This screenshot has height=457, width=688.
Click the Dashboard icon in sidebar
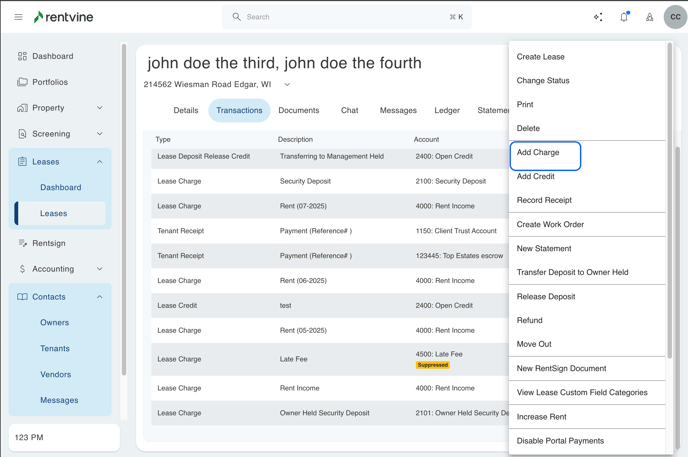[22, 56]
